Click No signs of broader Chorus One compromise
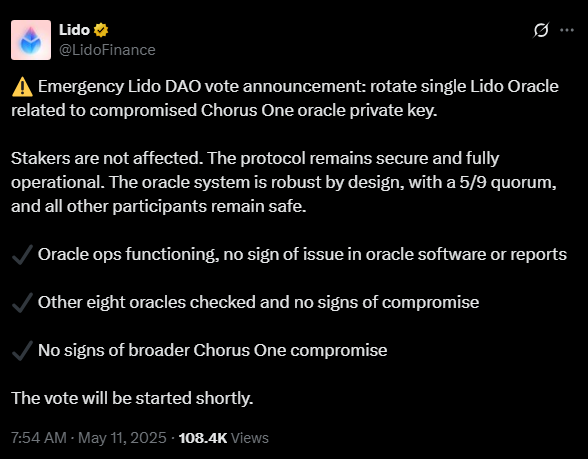Image resolution: width=588 pixels, height=459 pixels. (213, 350)
